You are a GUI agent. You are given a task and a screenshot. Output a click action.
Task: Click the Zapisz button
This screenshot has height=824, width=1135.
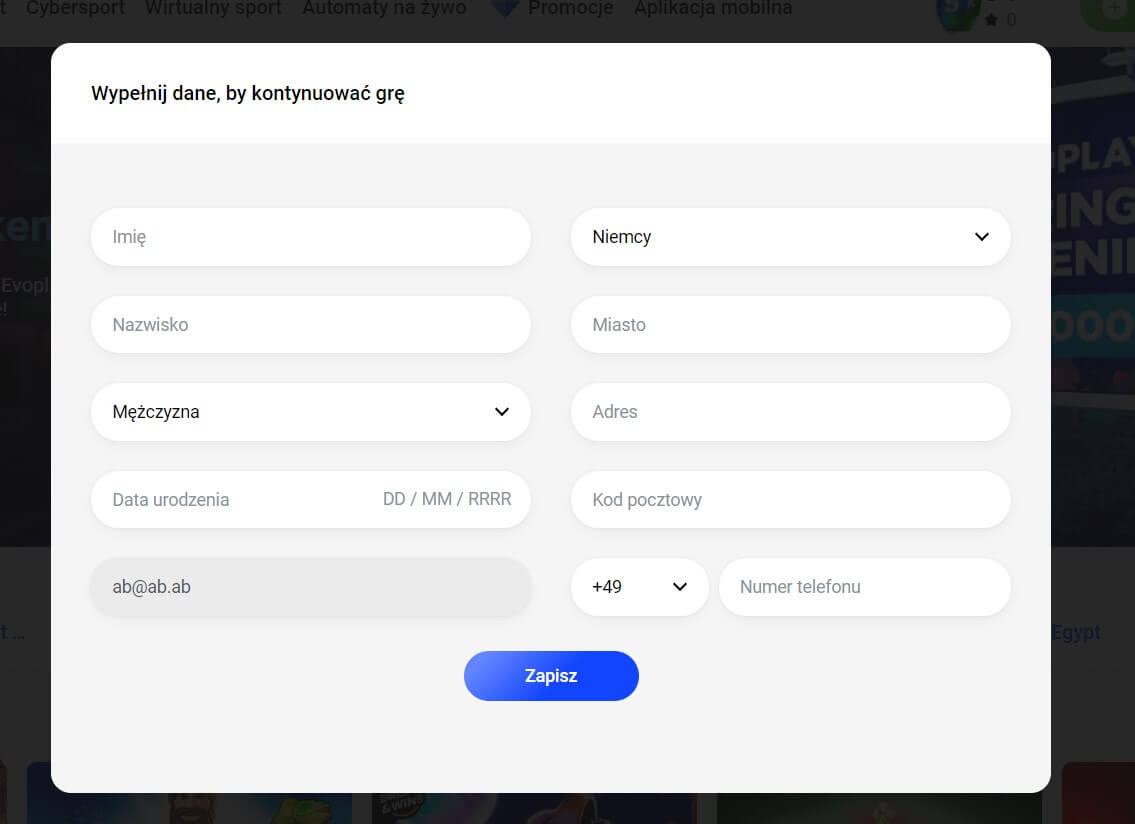click(x=551, y=676)
